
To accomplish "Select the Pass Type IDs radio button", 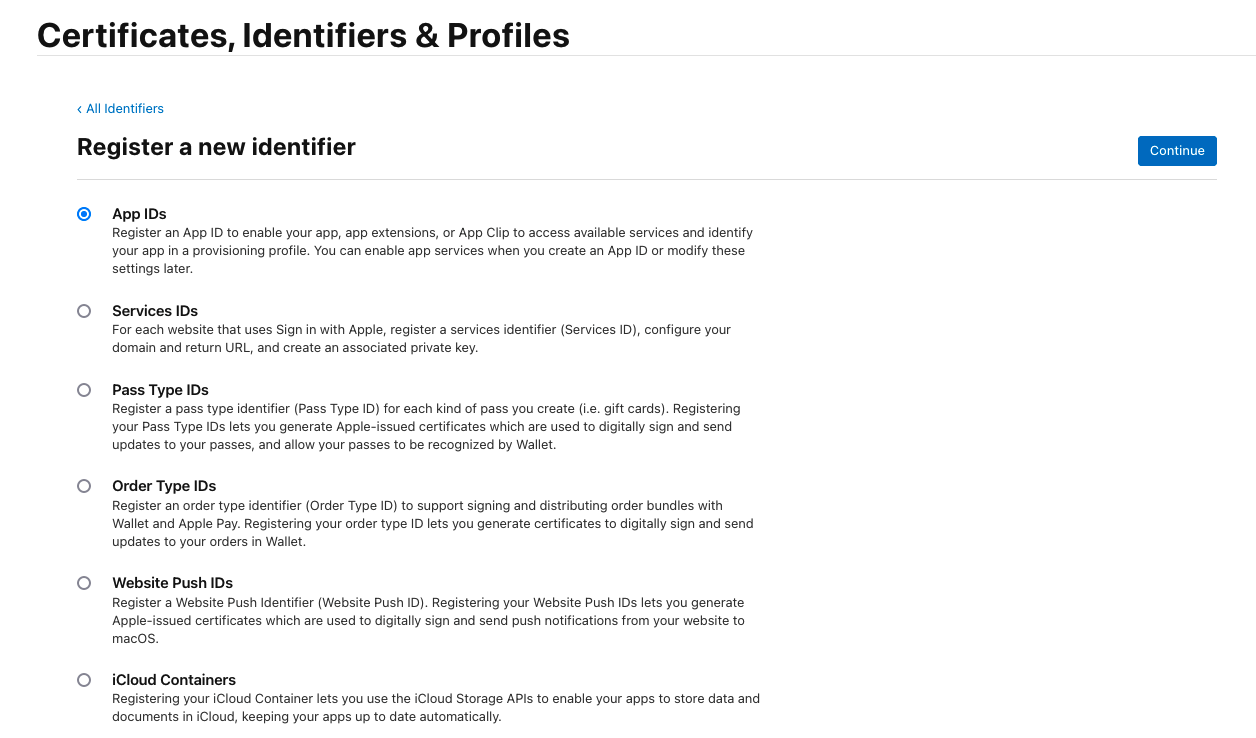I will [x=84, y=390].
